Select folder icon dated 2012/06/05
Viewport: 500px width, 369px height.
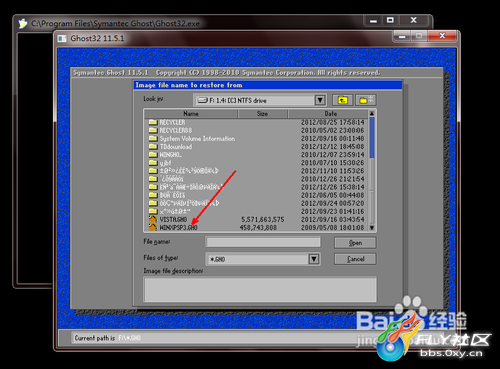[x=153, y=195]
